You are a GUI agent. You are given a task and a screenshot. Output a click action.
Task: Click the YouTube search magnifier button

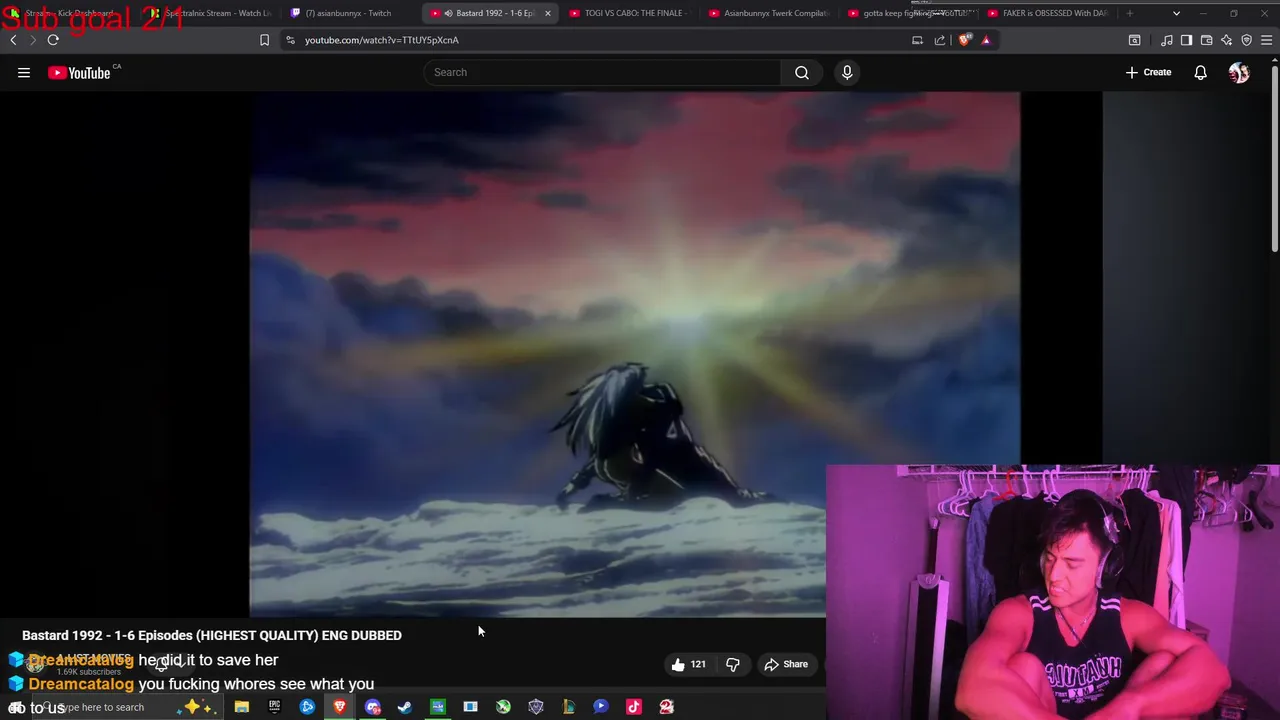pos(802,72)
